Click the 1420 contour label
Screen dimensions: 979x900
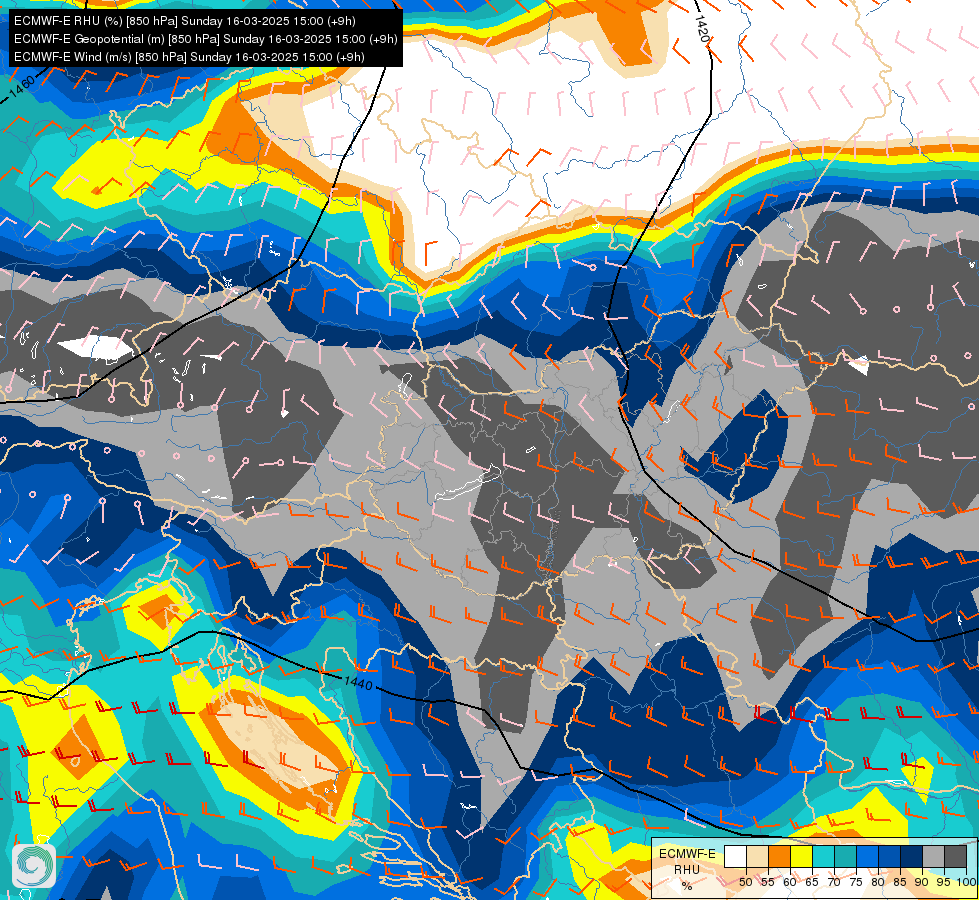coord(702,29)
